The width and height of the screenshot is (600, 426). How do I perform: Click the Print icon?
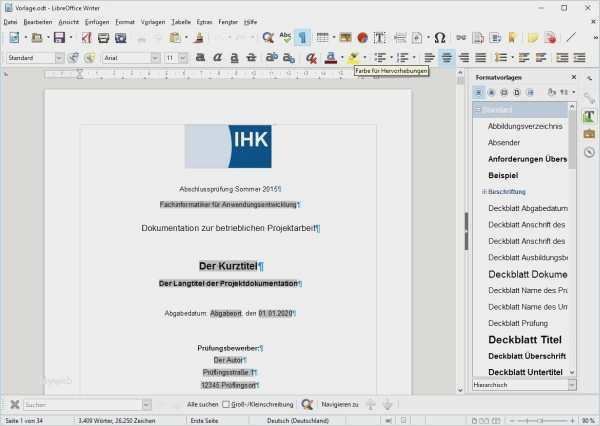[x=103, y=38]
